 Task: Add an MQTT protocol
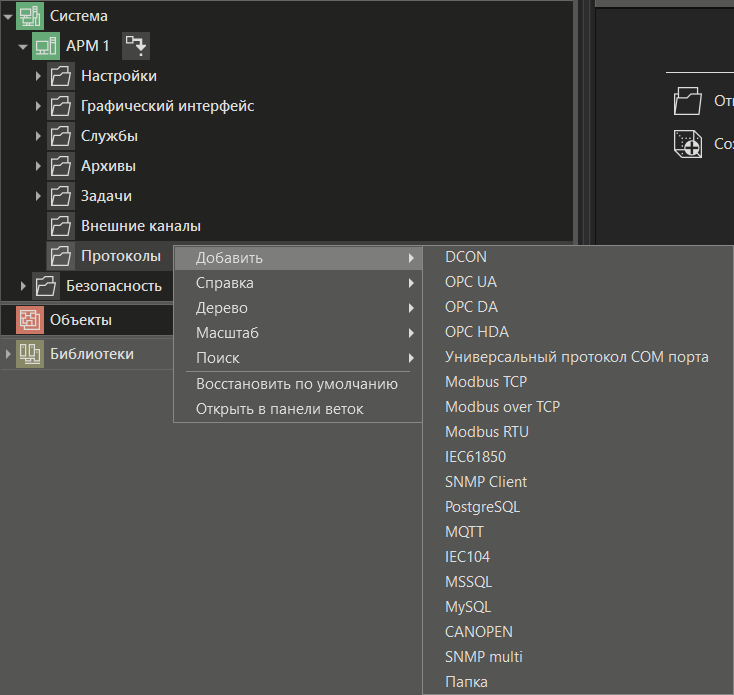coord(464,532)
